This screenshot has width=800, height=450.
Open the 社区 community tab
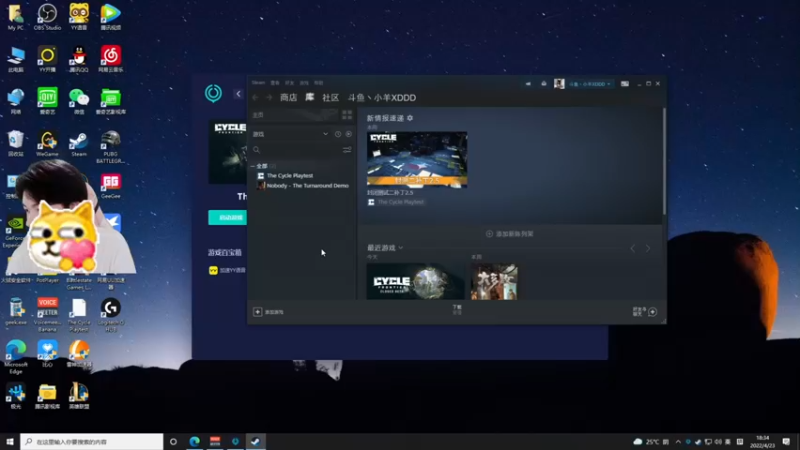tap(331, 97)
